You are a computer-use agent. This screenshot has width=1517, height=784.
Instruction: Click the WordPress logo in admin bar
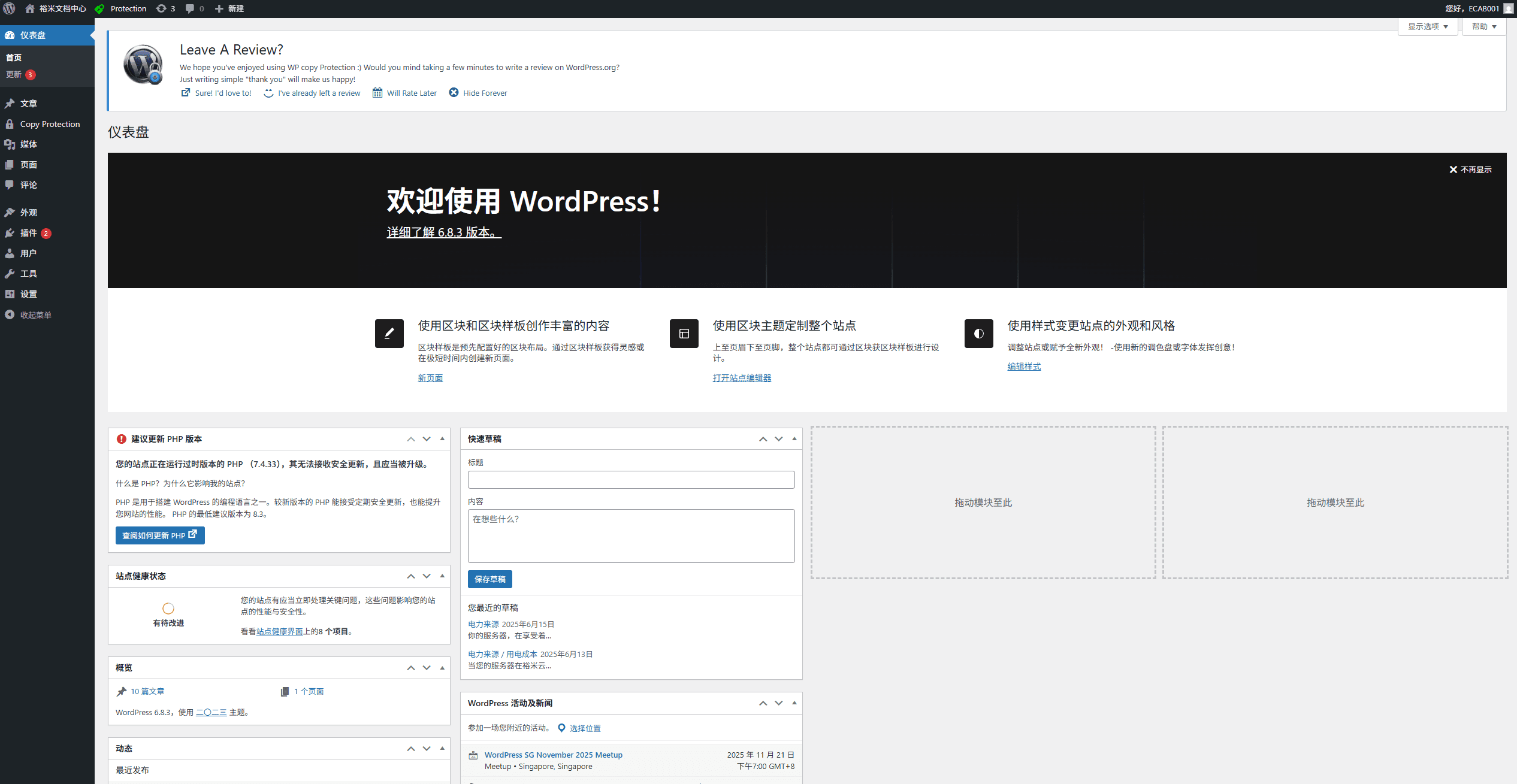pyautogui.click(x=9, y=8)
